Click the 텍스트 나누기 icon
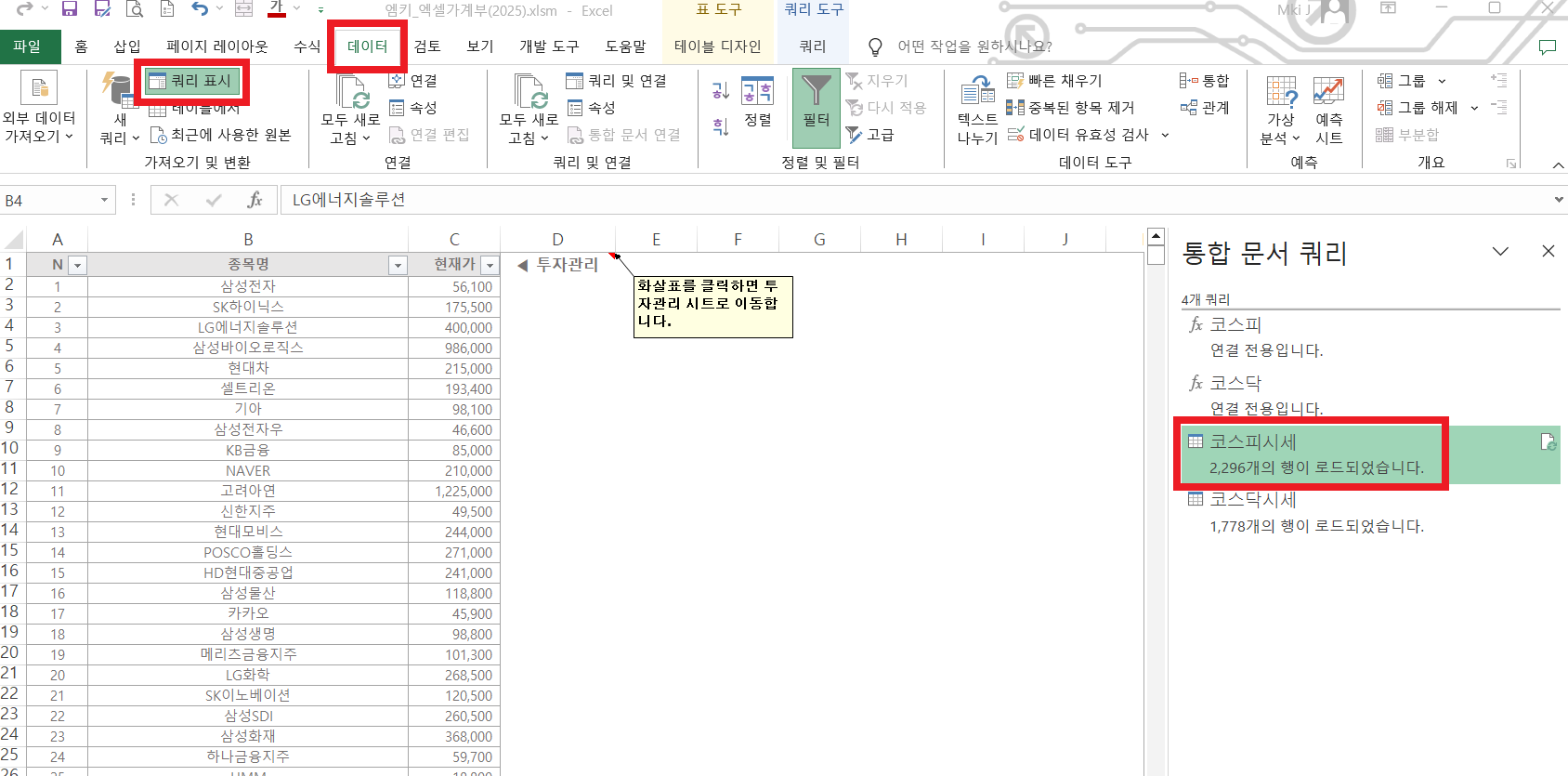Screen dimensions: 1568x776 click(977, 111)
